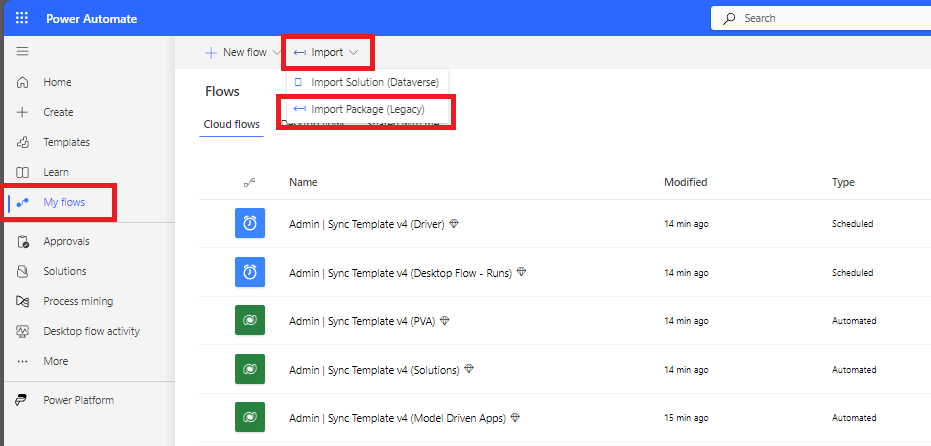Screen dimensions: 931x446
Task: Click the blue clock icon for Driver flow
Action: pyautogui.click(x=250, y=224)
